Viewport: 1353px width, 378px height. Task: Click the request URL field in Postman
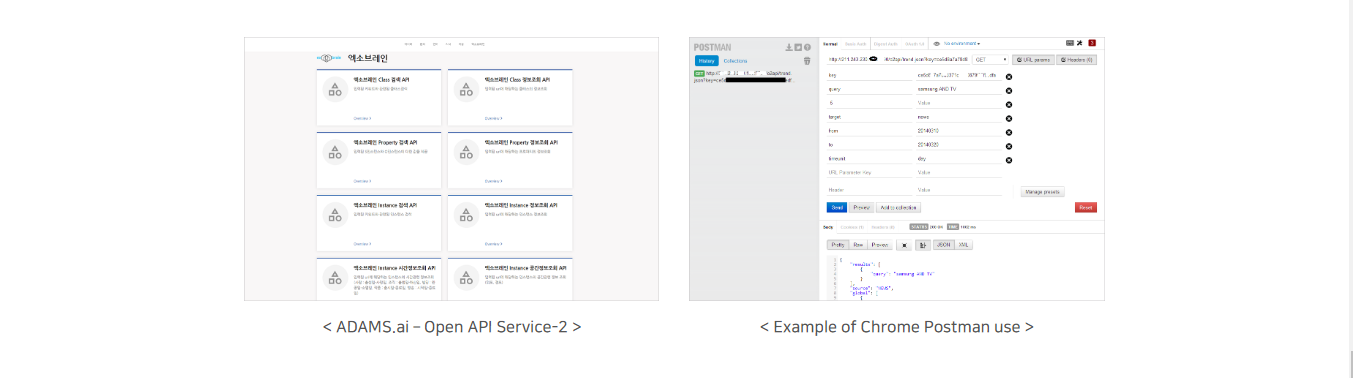point(897,60)
